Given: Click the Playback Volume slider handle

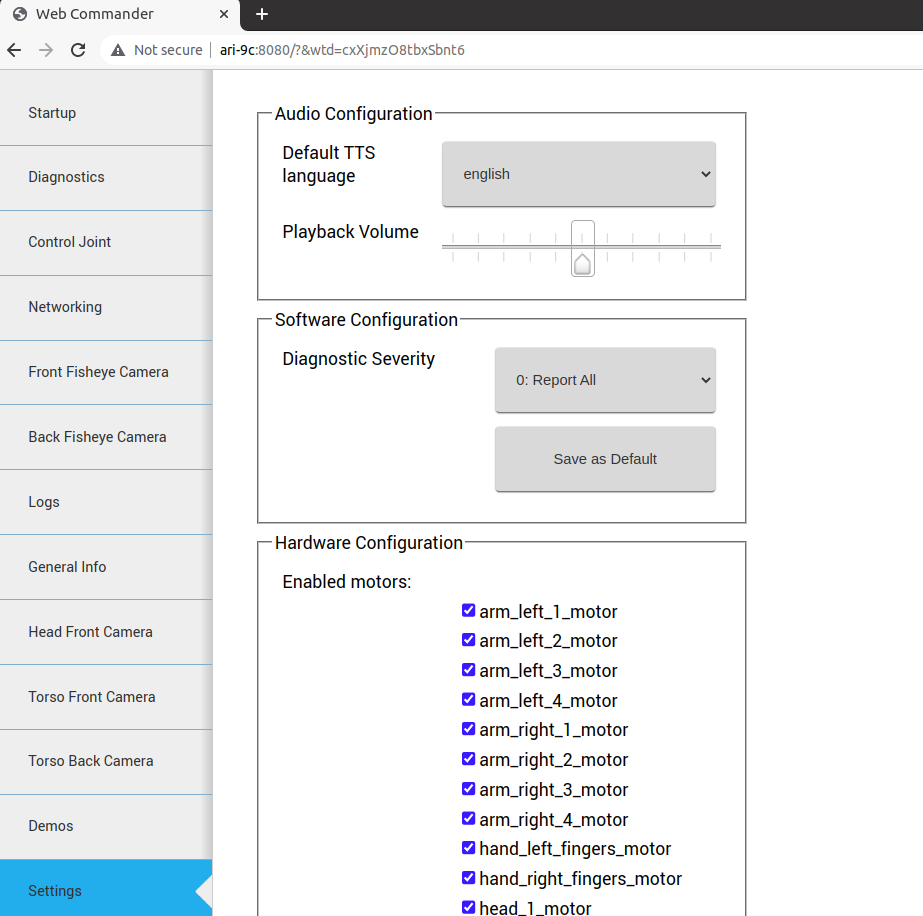Looking at the screenshot, I should point(582,250).
